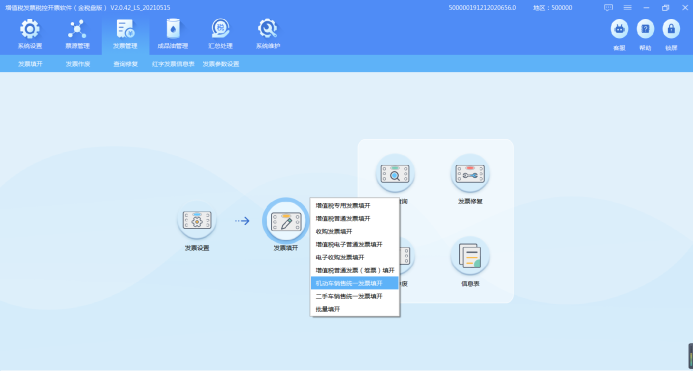
Task: Open 发票参数设置 submenu tab
Action: [x=221, y=64]
